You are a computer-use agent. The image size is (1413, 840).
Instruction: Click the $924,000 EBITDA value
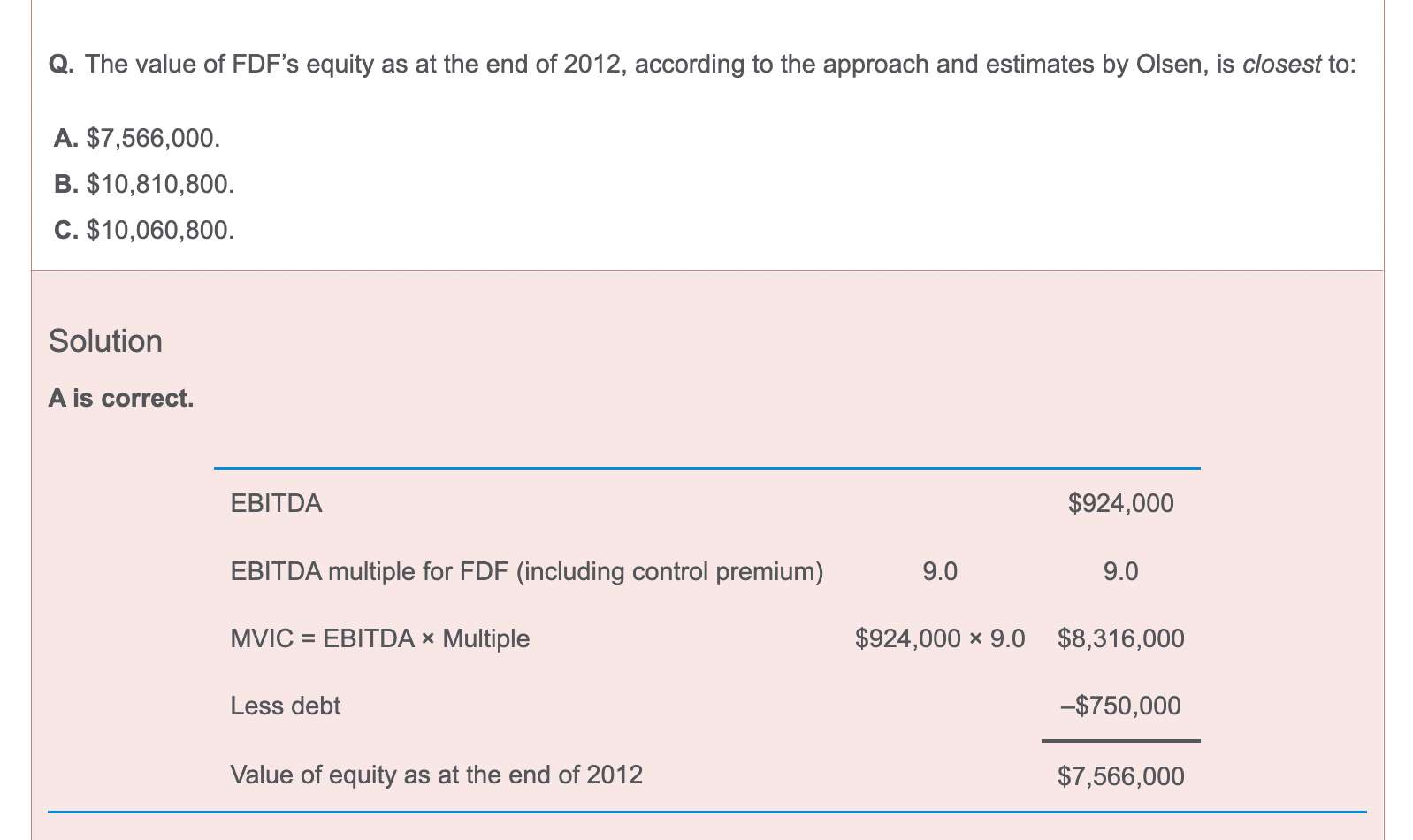coord(1120,504)
